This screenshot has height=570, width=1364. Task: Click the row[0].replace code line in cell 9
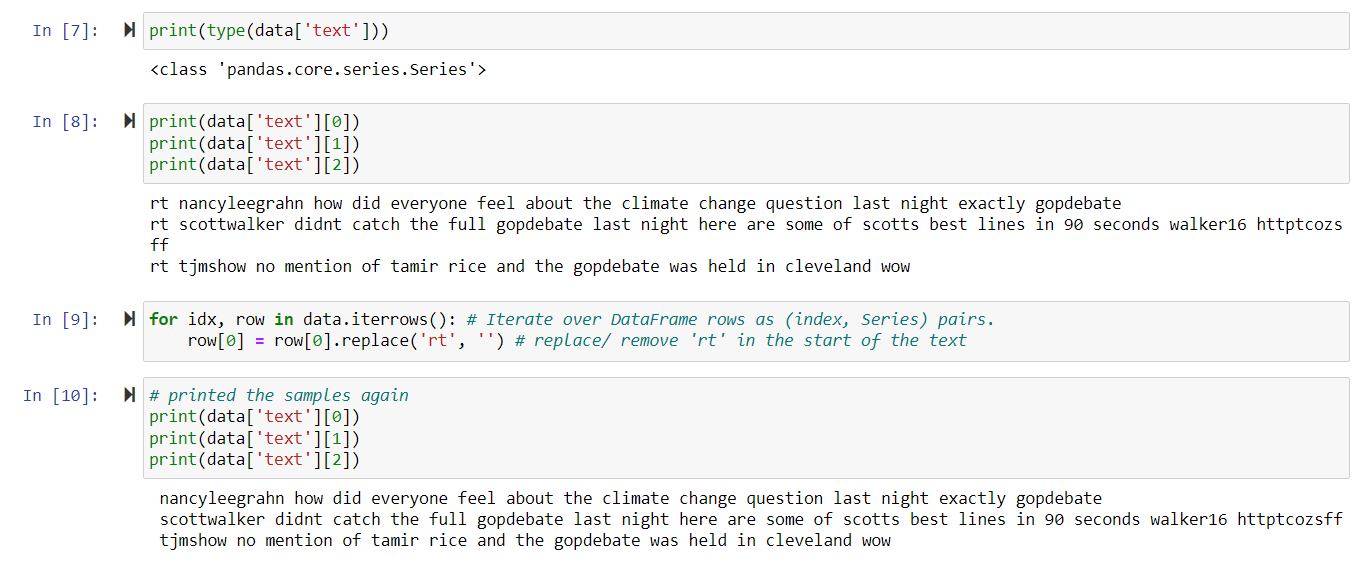pos(577,341)
